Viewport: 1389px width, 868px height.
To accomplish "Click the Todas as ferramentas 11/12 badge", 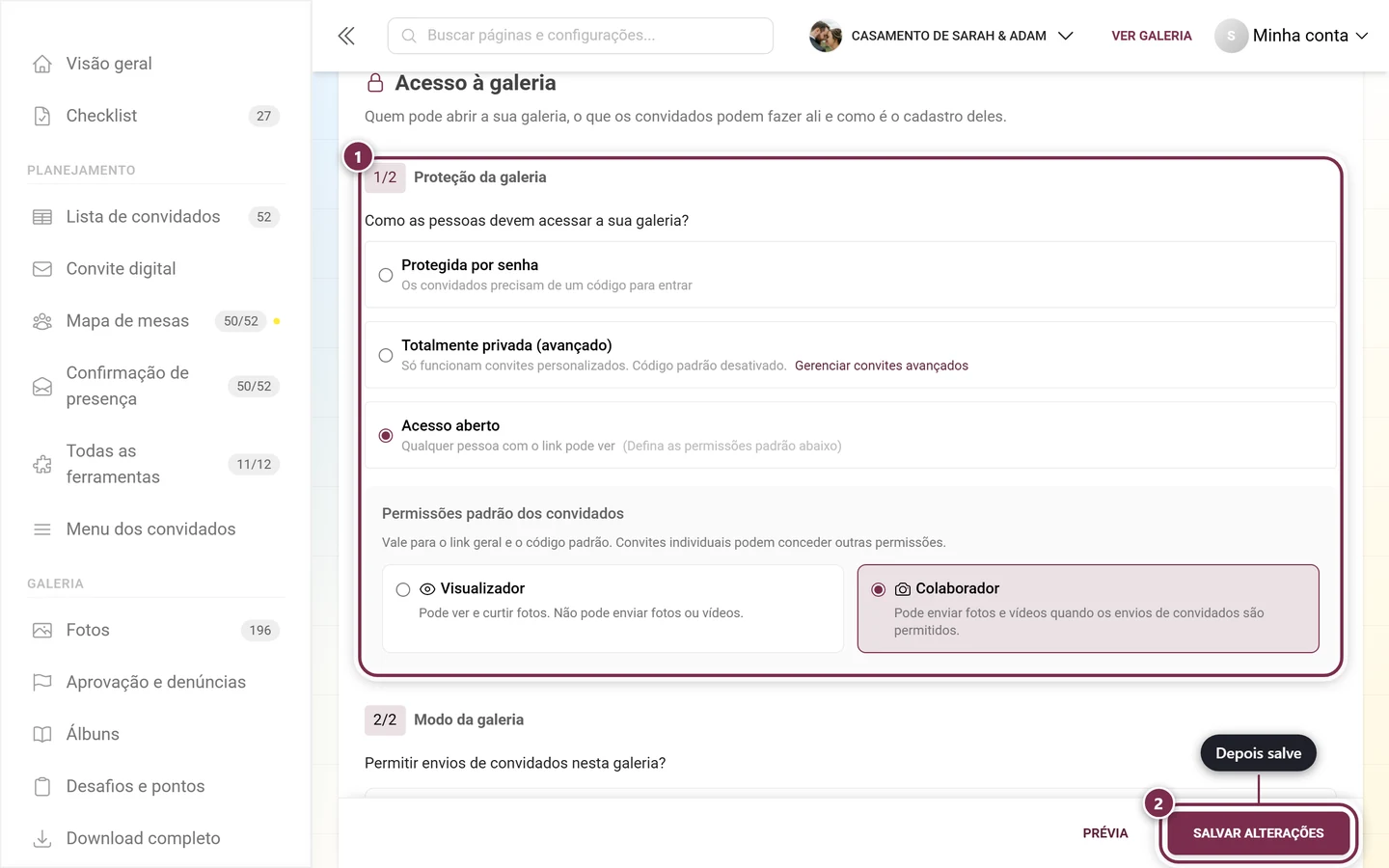I will [255, 464].
